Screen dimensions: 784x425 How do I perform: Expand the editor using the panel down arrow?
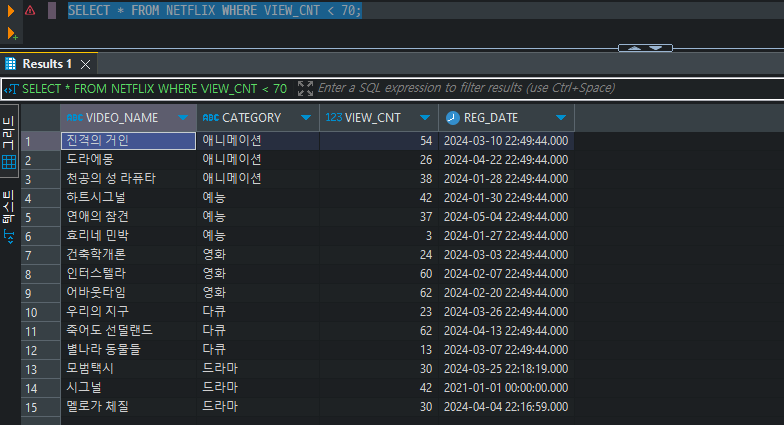[656, 48]
